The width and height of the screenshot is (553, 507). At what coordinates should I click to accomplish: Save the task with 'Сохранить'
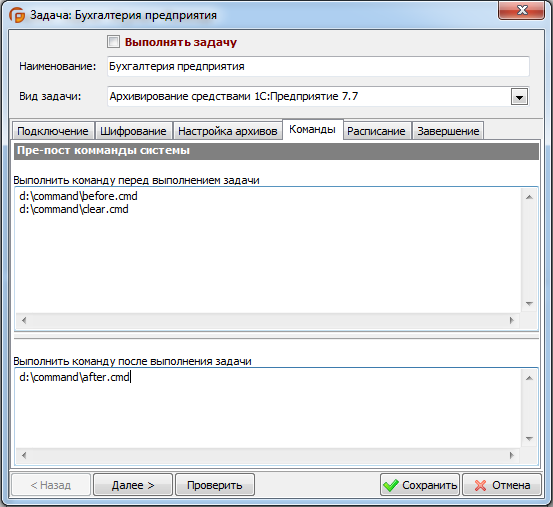click(420, 485)
